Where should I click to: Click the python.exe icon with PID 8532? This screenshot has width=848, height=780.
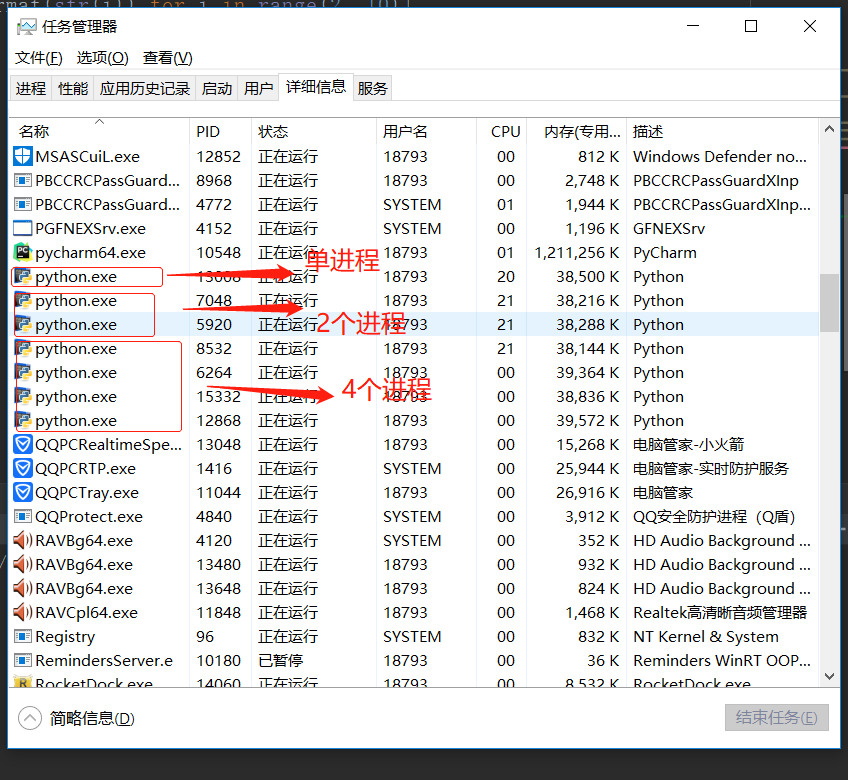(23, 348)
